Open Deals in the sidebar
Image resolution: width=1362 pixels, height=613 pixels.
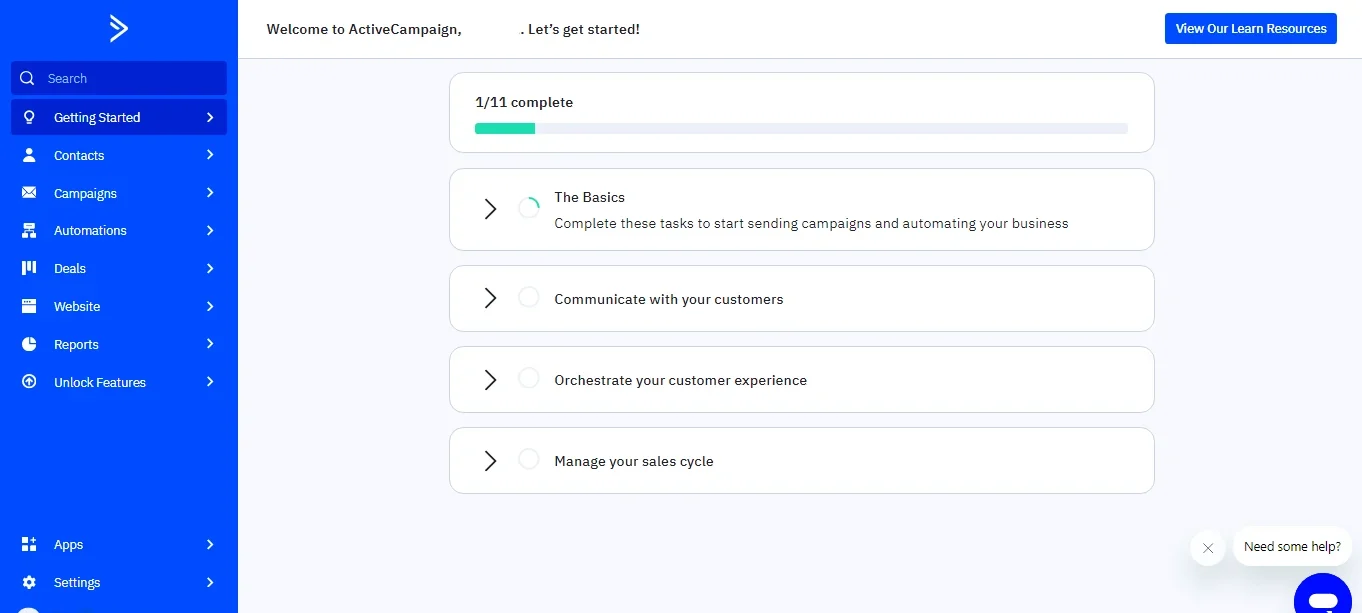click(119, 268)
